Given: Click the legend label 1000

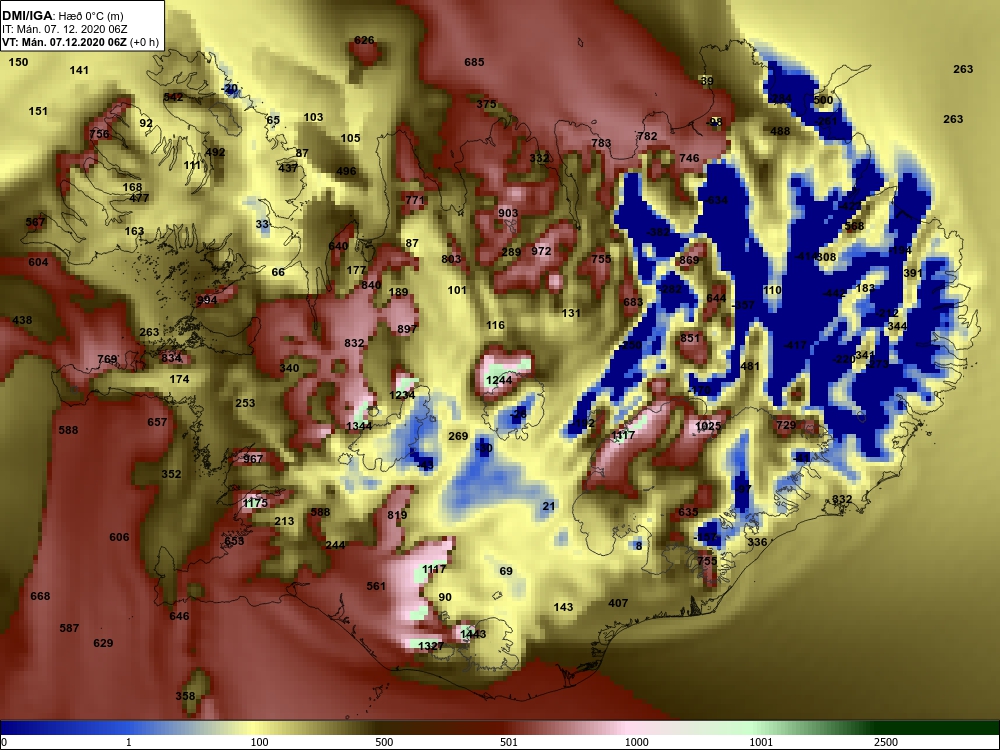Looking at the screenshot, I should tap(636, 742).
